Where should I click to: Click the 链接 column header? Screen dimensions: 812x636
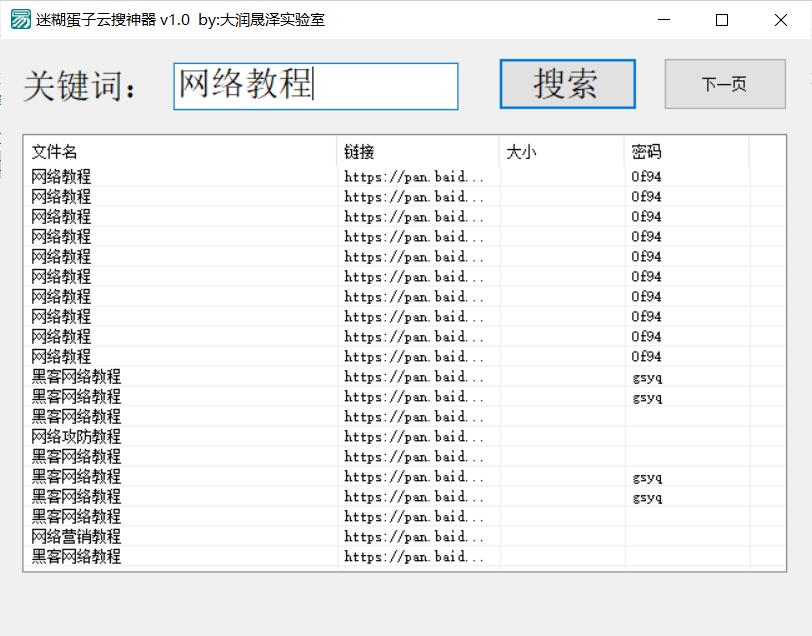click(360, 151)
